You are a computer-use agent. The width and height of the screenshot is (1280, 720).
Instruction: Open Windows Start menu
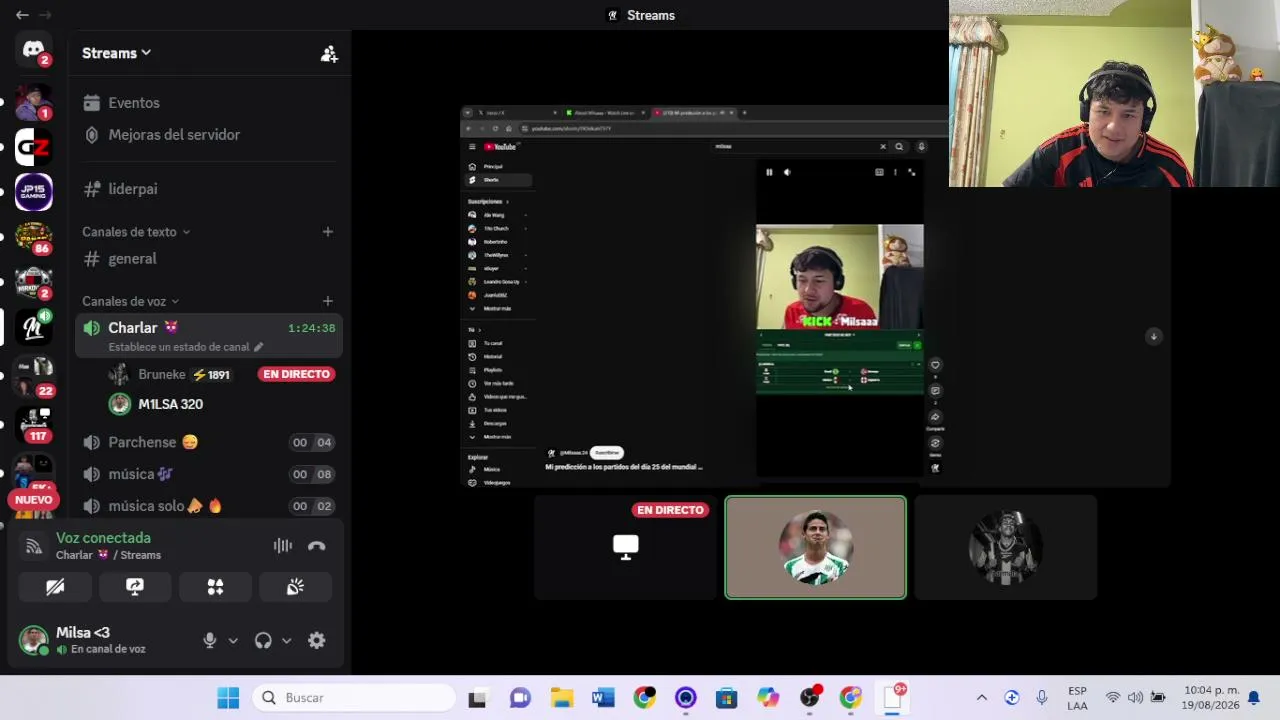click(228, 698)
